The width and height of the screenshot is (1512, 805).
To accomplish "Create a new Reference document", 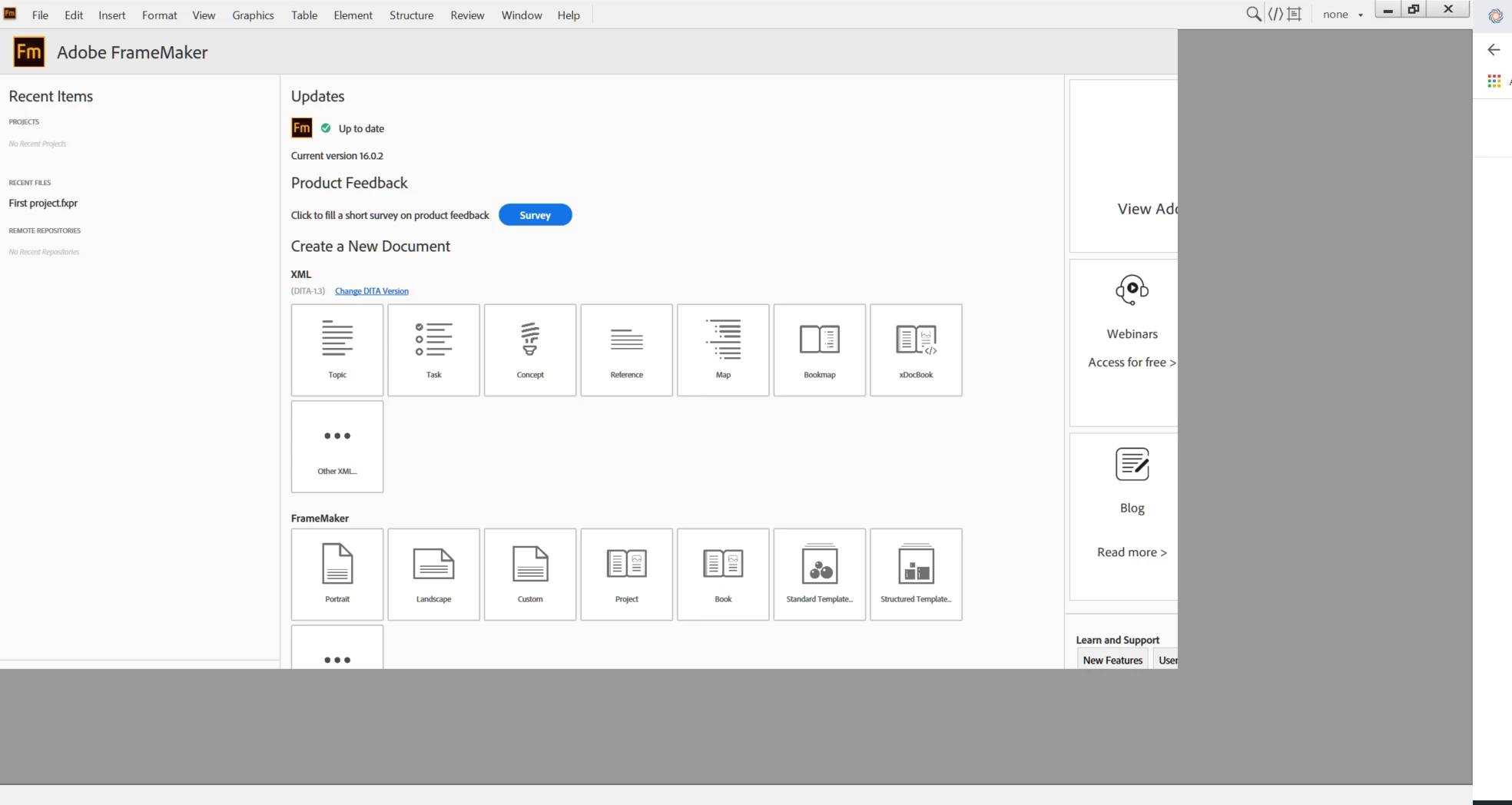I will pyautogui.click(x=627, y=350).
